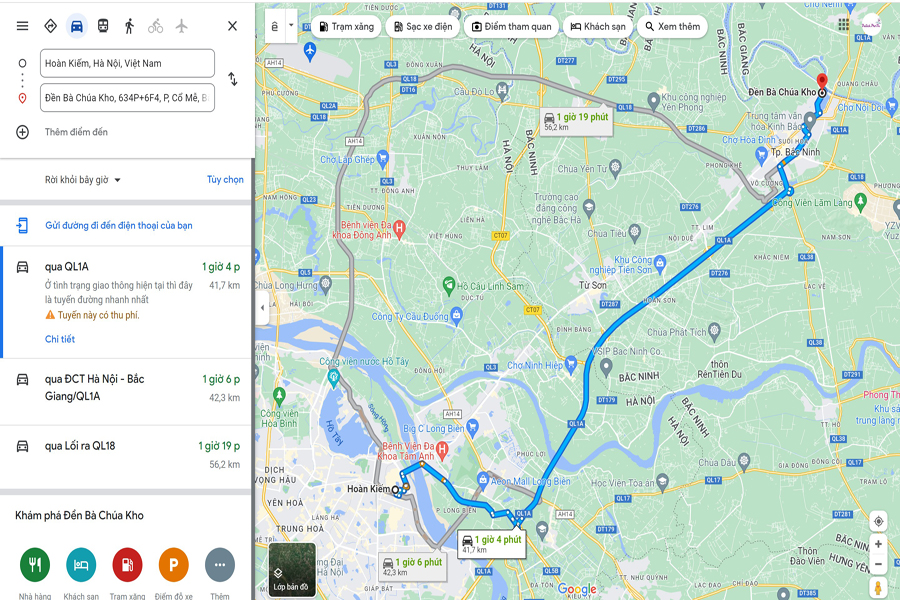Zoom out on the map
The height and width of the screenshot is (600, 900).
(878, 564)
